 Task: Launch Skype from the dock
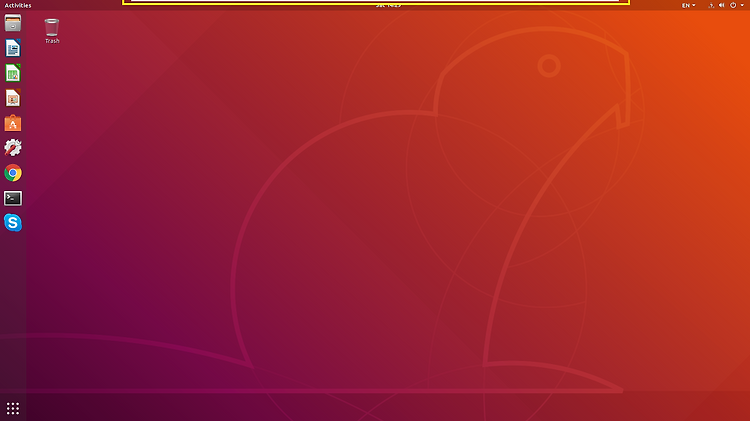click(13, 222)
